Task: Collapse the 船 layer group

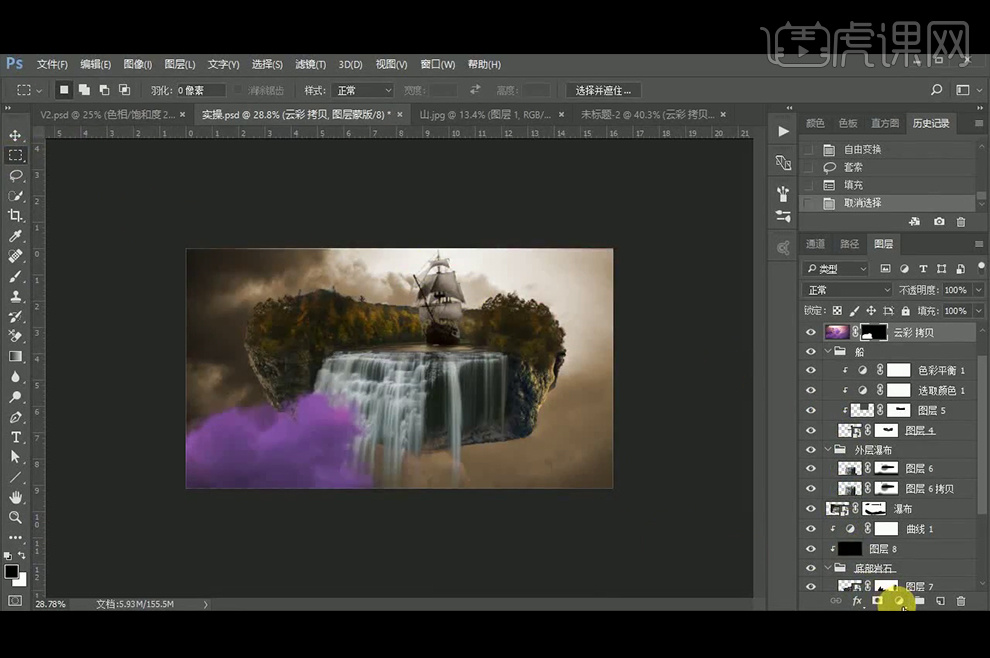Action: coord(828,352)
